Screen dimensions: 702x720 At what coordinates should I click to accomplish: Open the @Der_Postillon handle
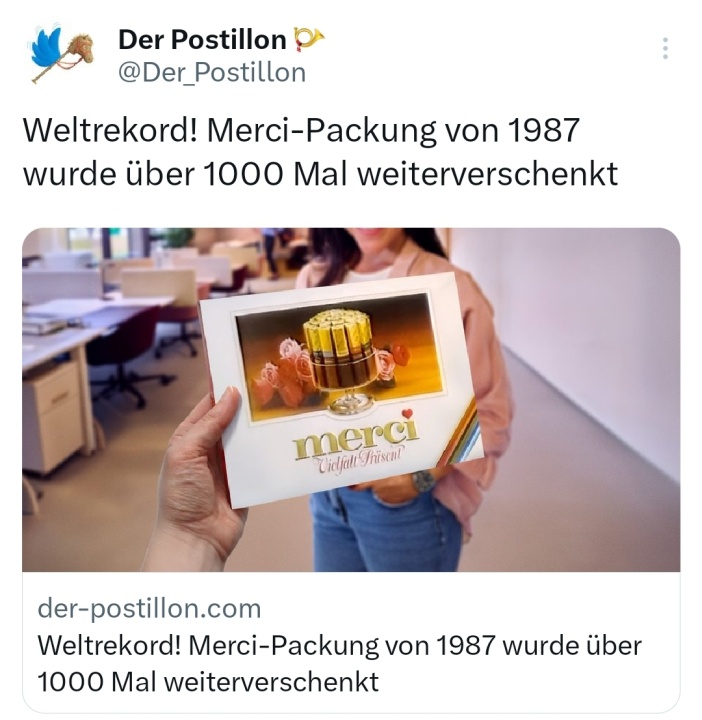tap(212, 73)
